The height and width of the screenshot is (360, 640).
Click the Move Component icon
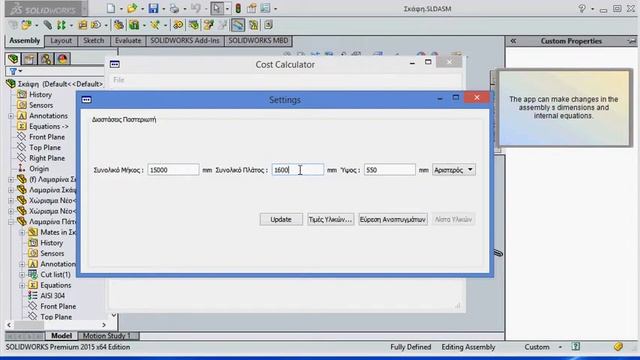click(96, 25)
